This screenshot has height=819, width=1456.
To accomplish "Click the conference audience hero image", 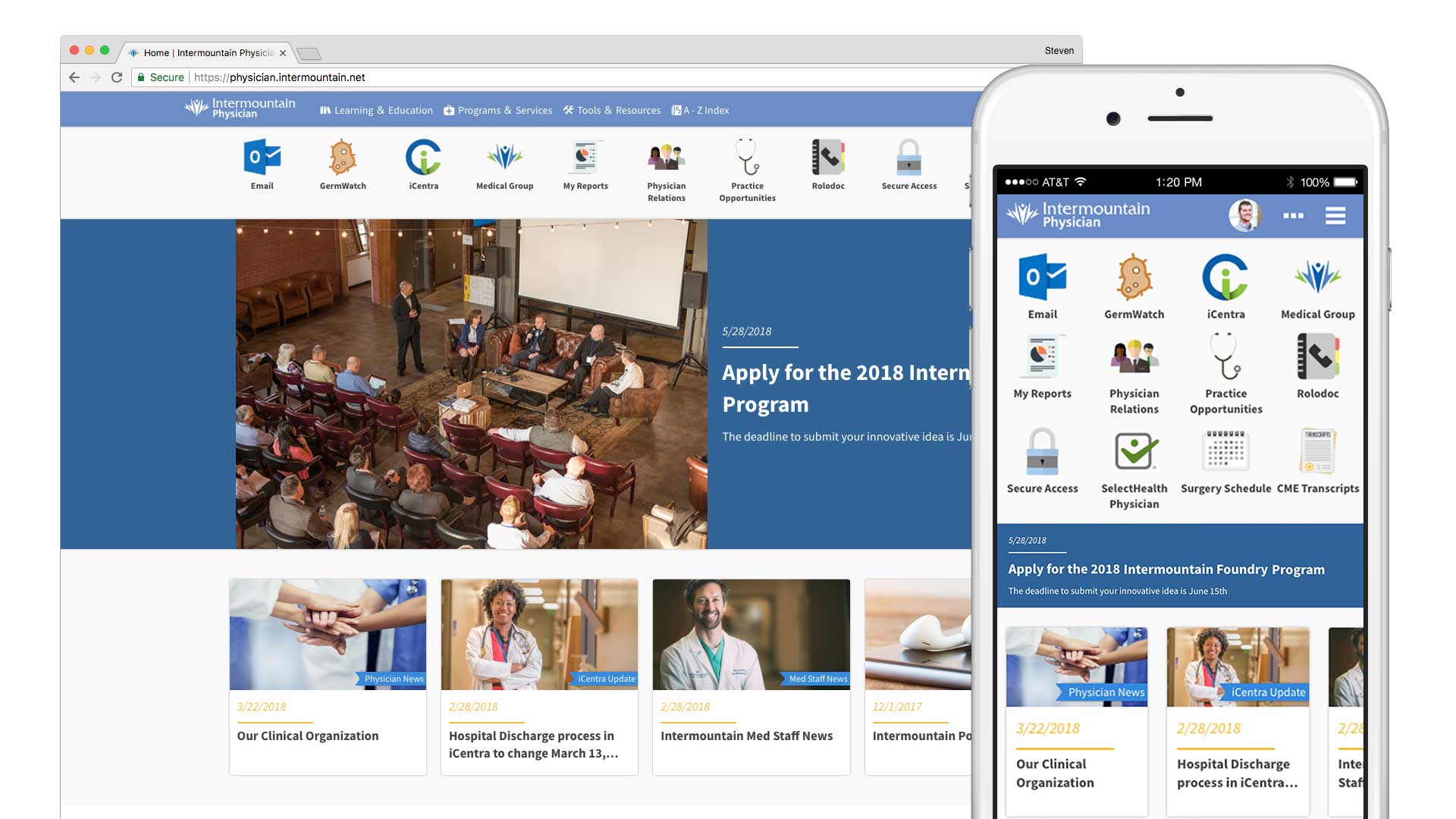I will point(471,384).
